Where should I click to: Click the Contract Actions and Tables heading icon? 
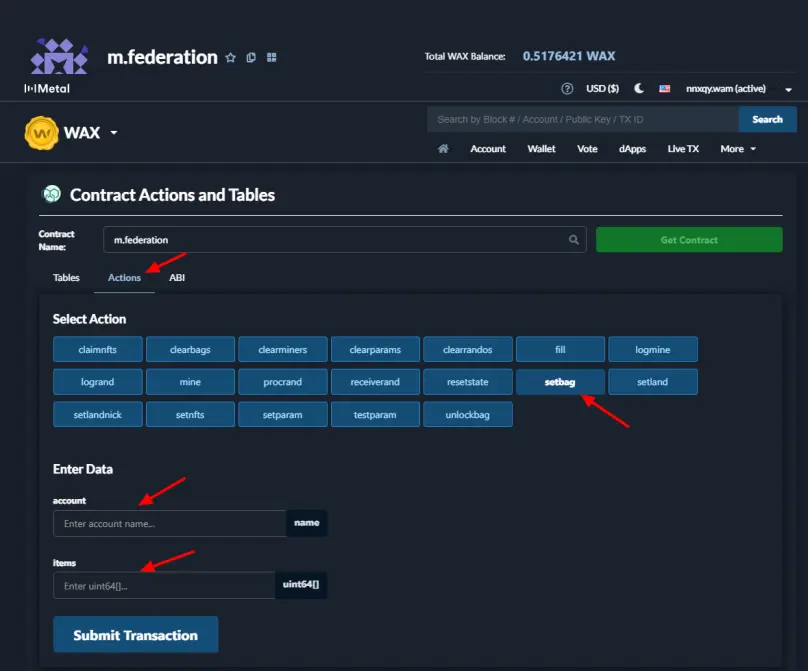point(52,194)
